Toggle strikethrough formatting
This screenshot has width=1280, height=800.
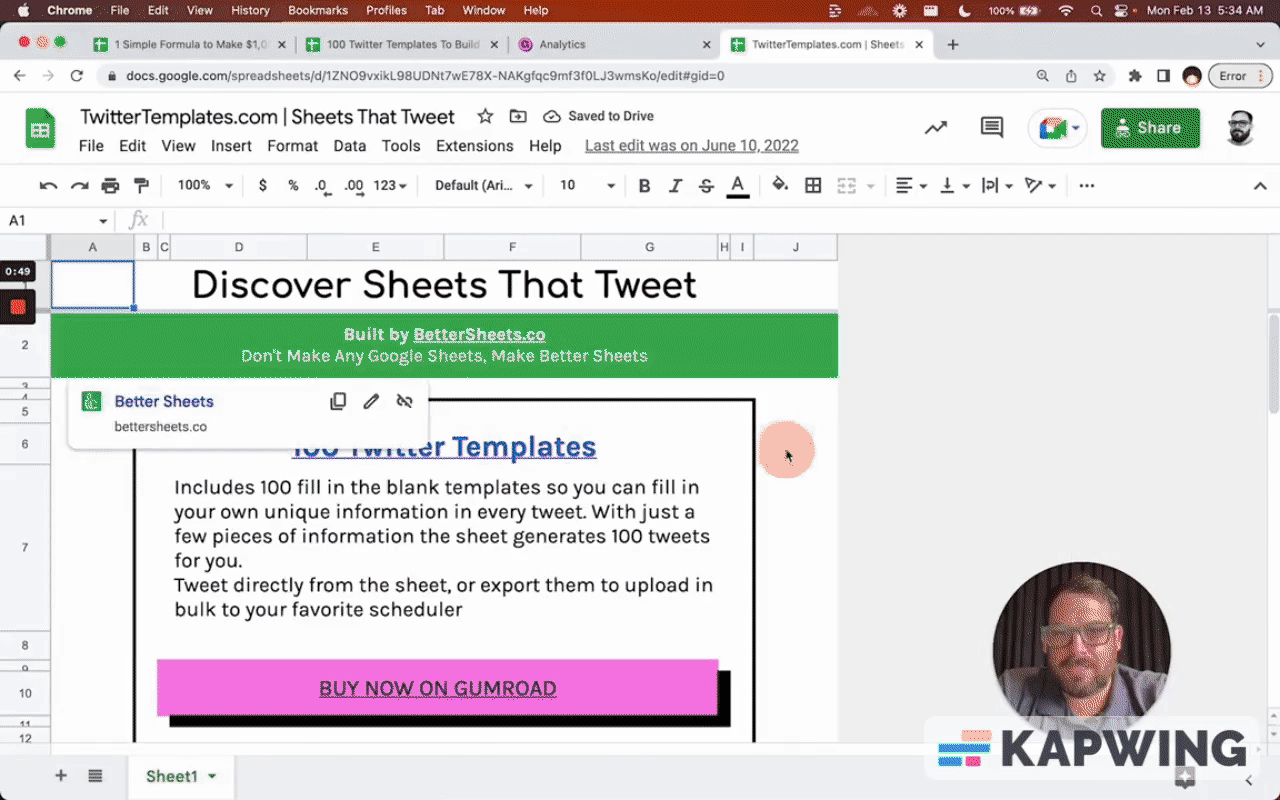pos(707,186)
